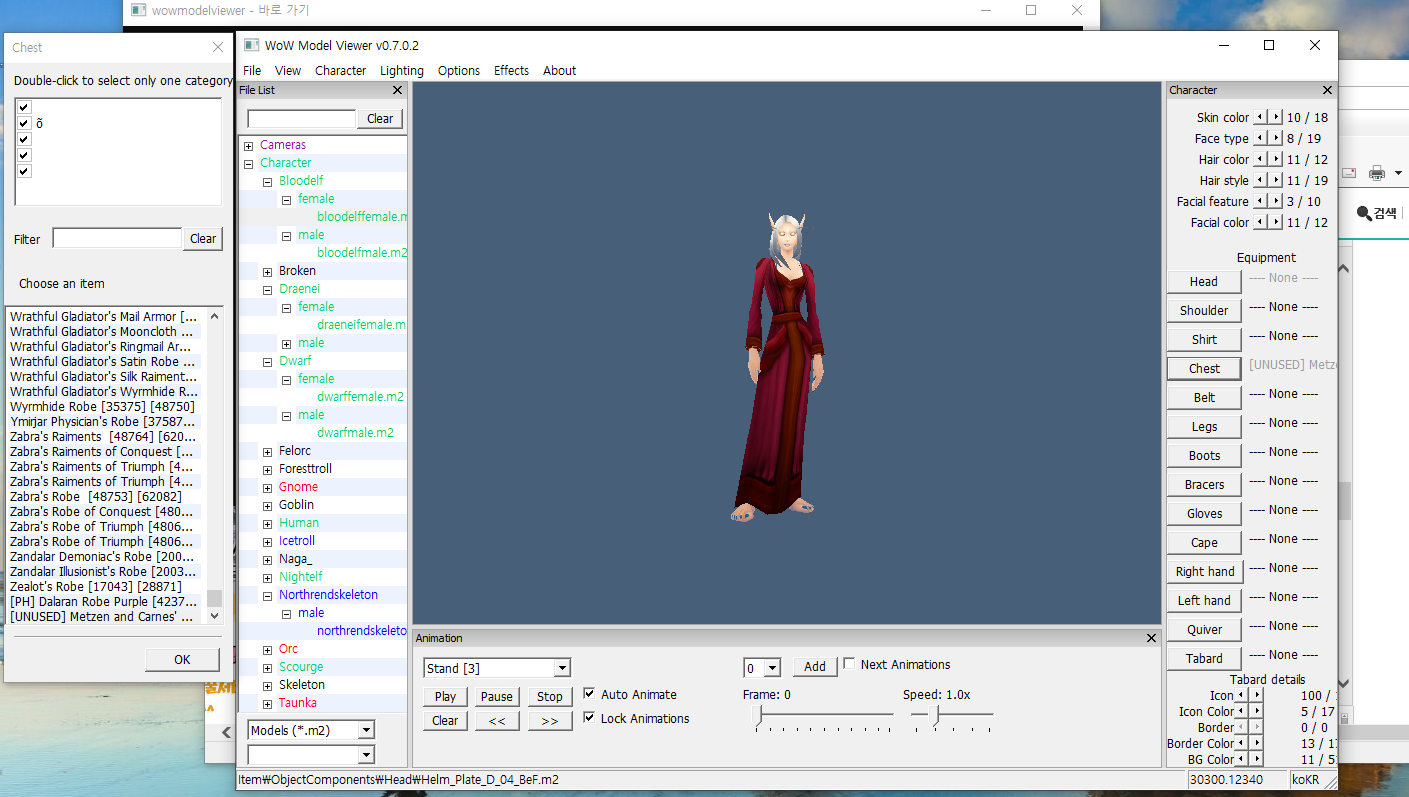Toggle the first category checkbox in Chest dialog
Screen dimensions: 1409x797
point(24,107)
